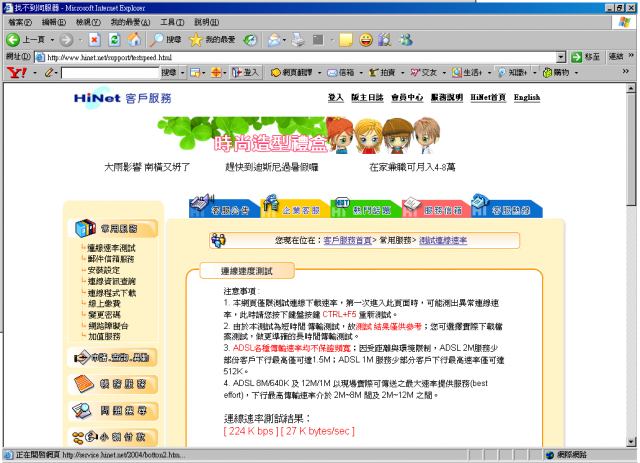Expand the Yahoo translate dropdown arrow
Image resolution: width=640 pixels, height=463 pixels.
(x=319, y=73)
